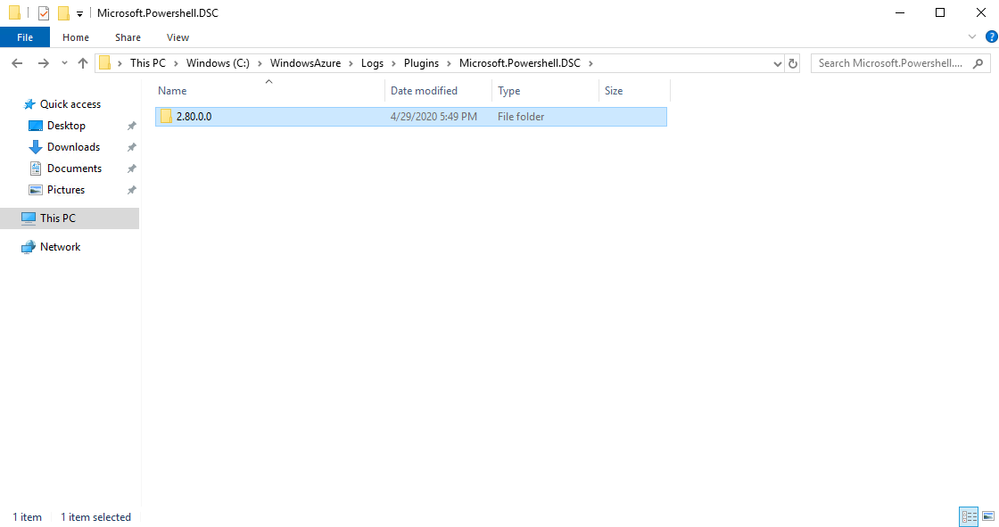
Task: Click the search magnifier icon
Action: [978, 63]
